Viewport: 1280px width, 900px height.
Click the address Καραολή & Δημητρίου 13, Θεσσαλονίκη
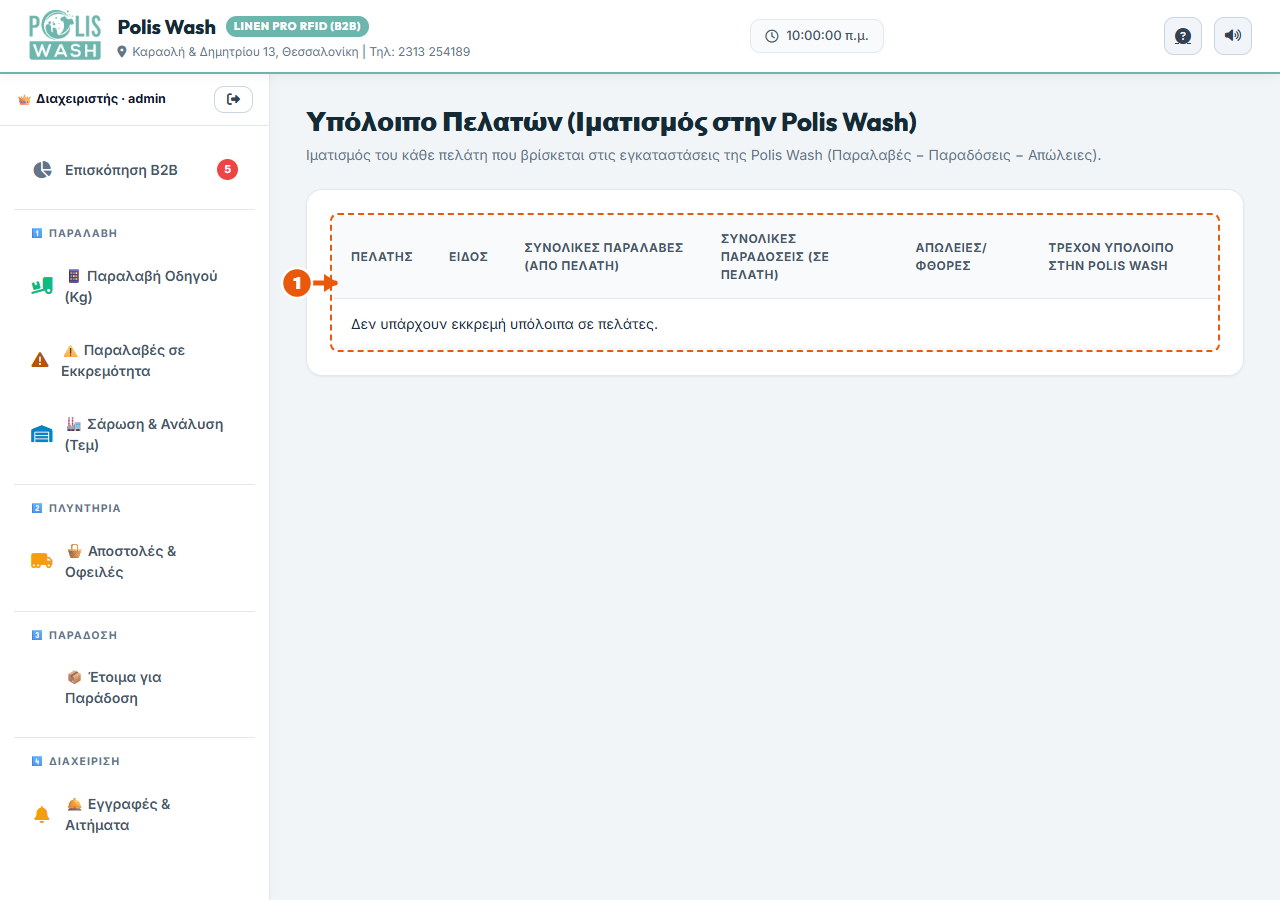click(x=245, y=52)
